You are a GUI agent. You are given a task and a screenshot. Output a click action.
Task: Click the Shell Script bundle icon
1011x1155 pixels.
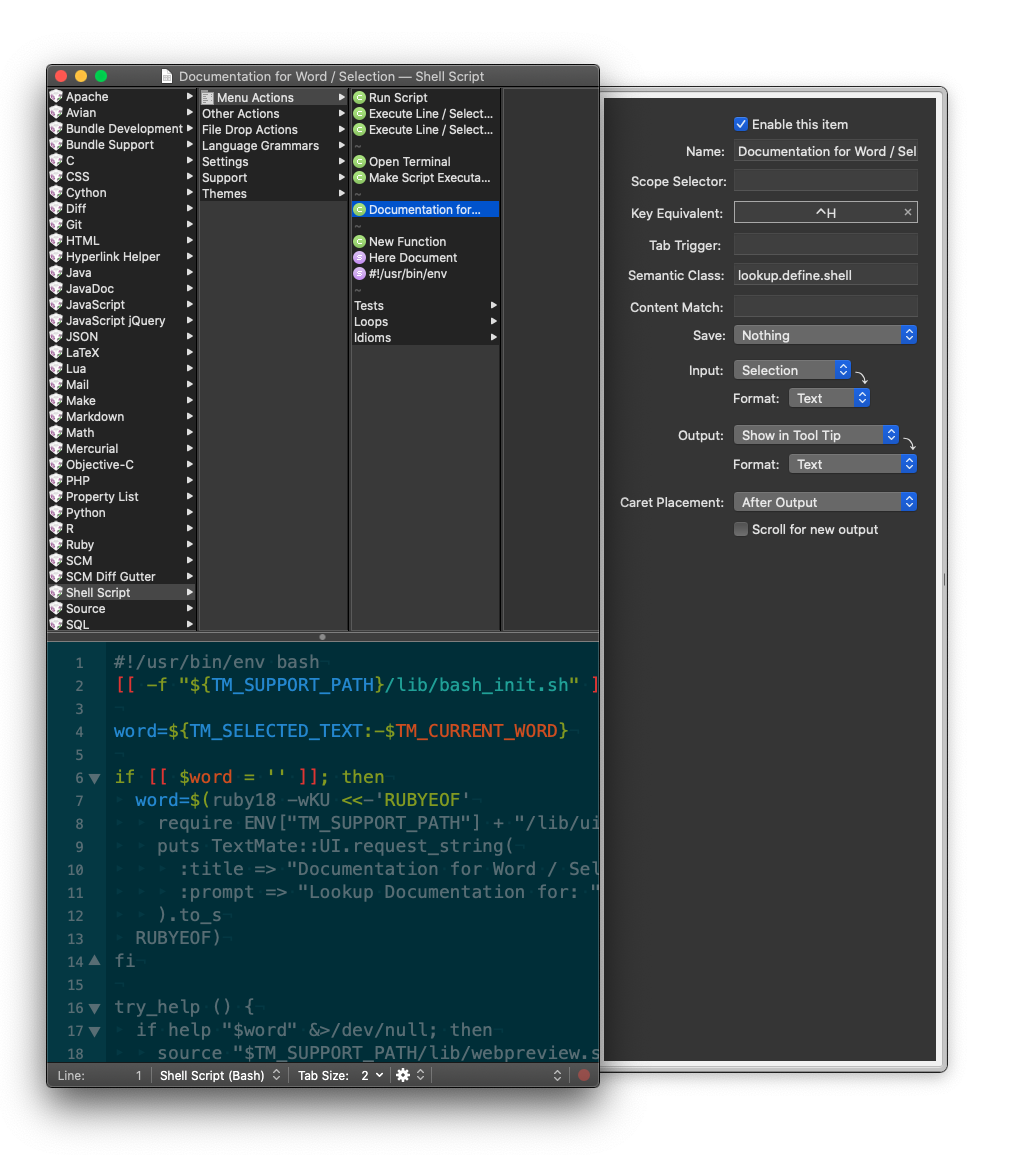(x=56, y=592)
